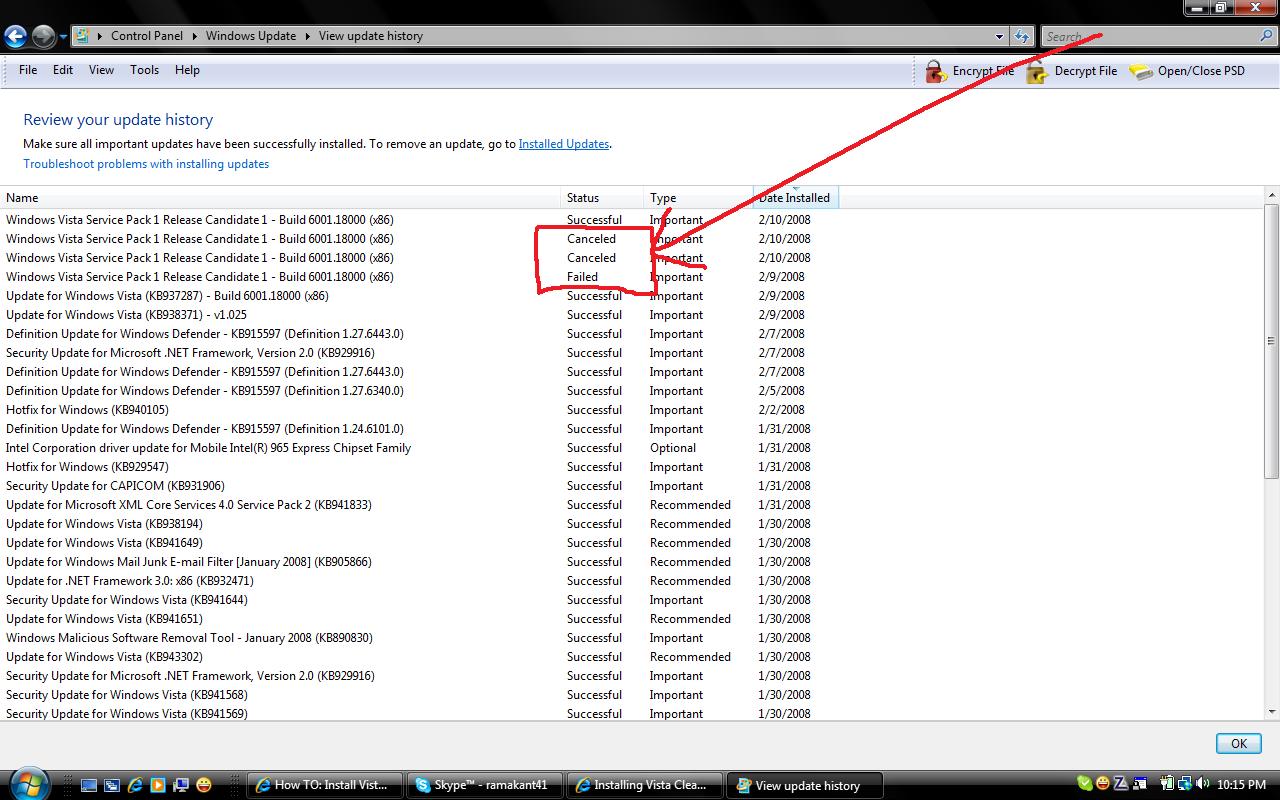Sort by Date Installed column header
1280x800 pixels.
(795, 198)
